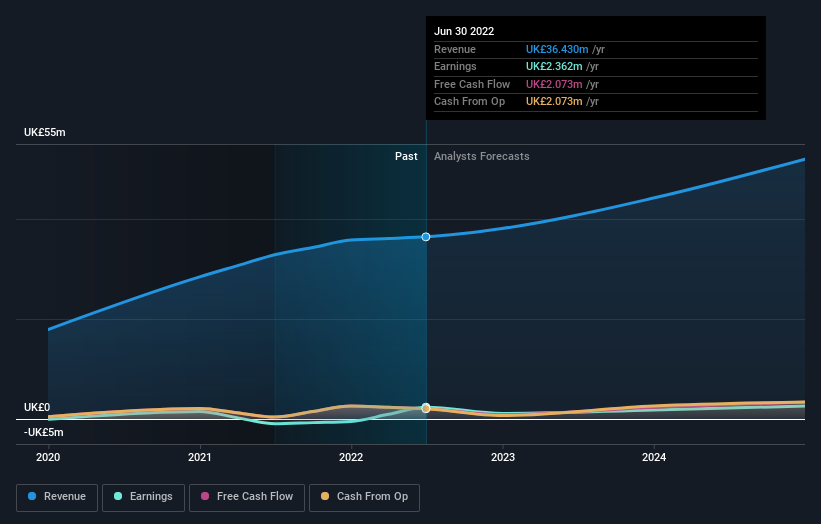Click the Past label on chart
Viewport: 821px width, 524px height.
pyautogui.click(x=406, y=157)
